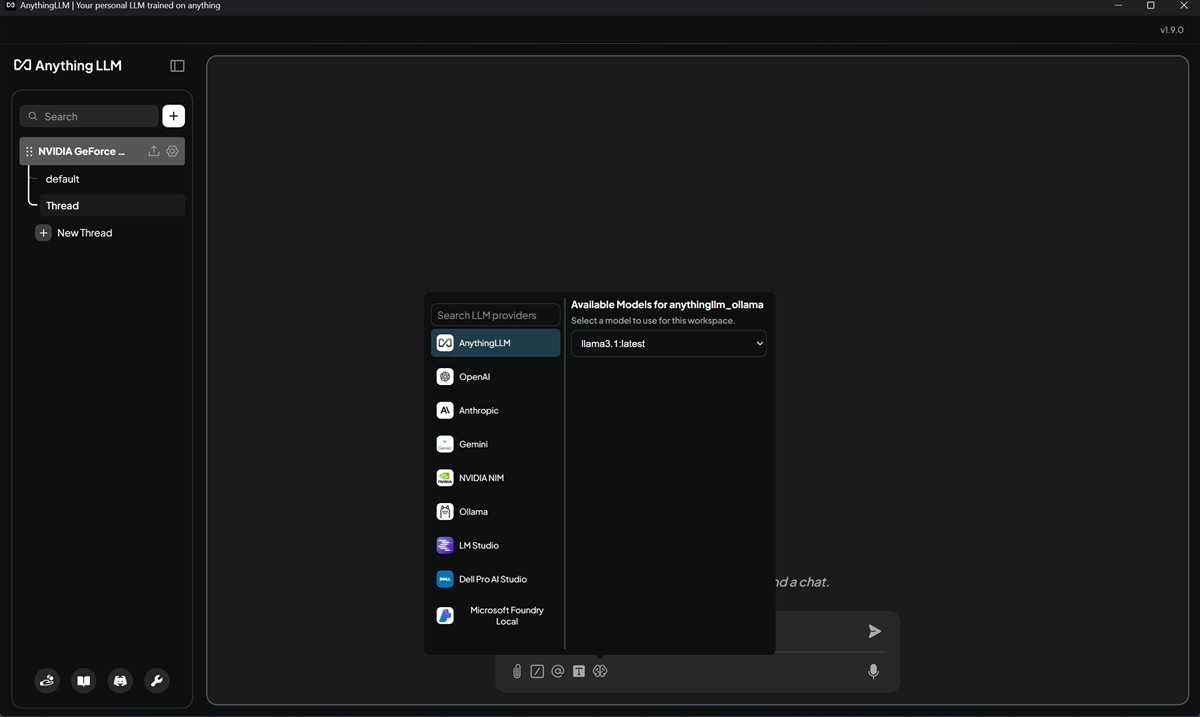
Task: Click the send message arrow
Action: (x=874, y=631)
